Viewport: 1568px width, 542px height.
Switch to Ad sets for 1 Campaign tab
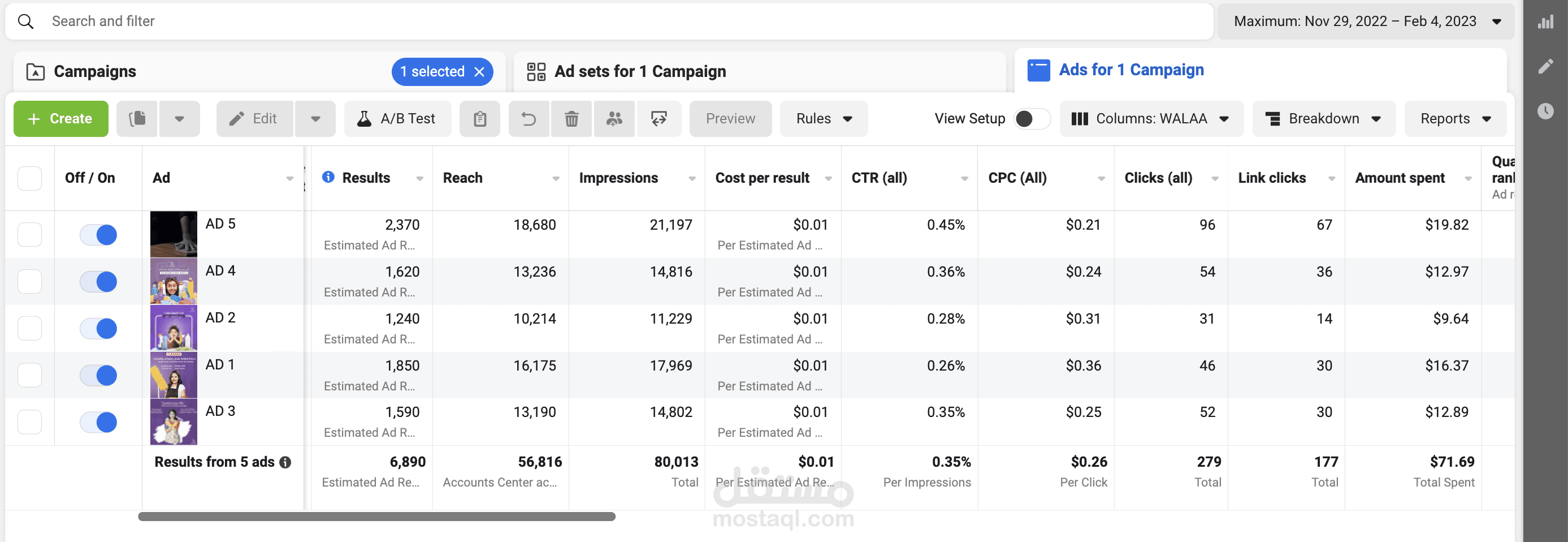(x=639, y=72)
